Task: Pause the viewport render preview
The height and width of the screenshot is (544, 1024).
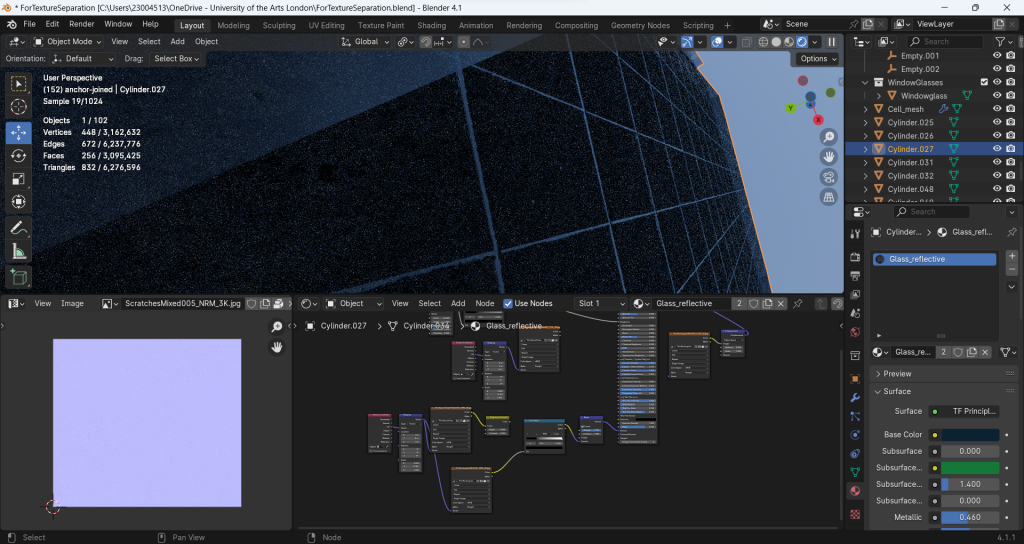Action: click(831, 42)
